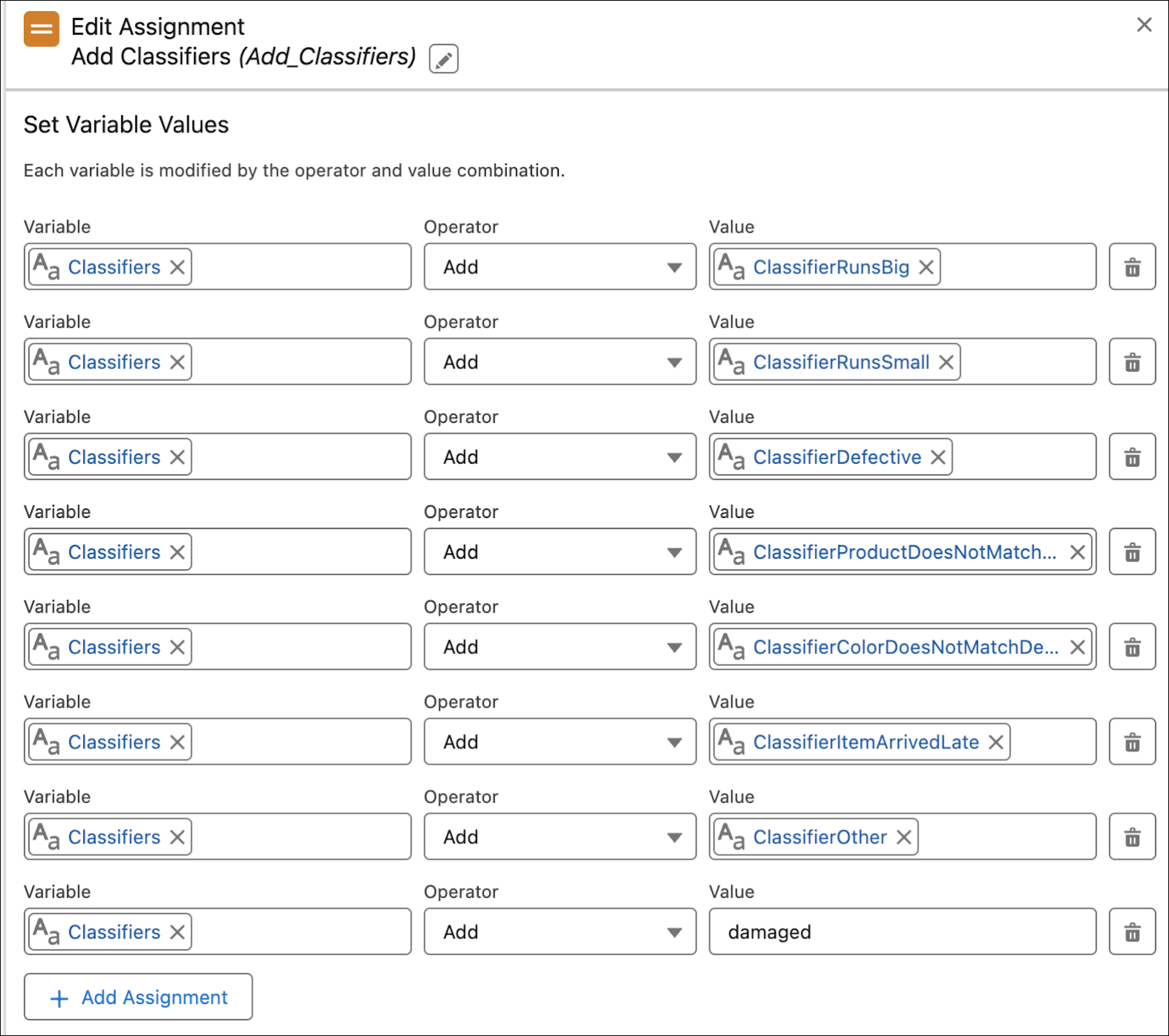This screenshot has width=1169, height=1036.
Task: Select the ClassifierItemArrivedLate value pill text
Action: click(865, 742)
